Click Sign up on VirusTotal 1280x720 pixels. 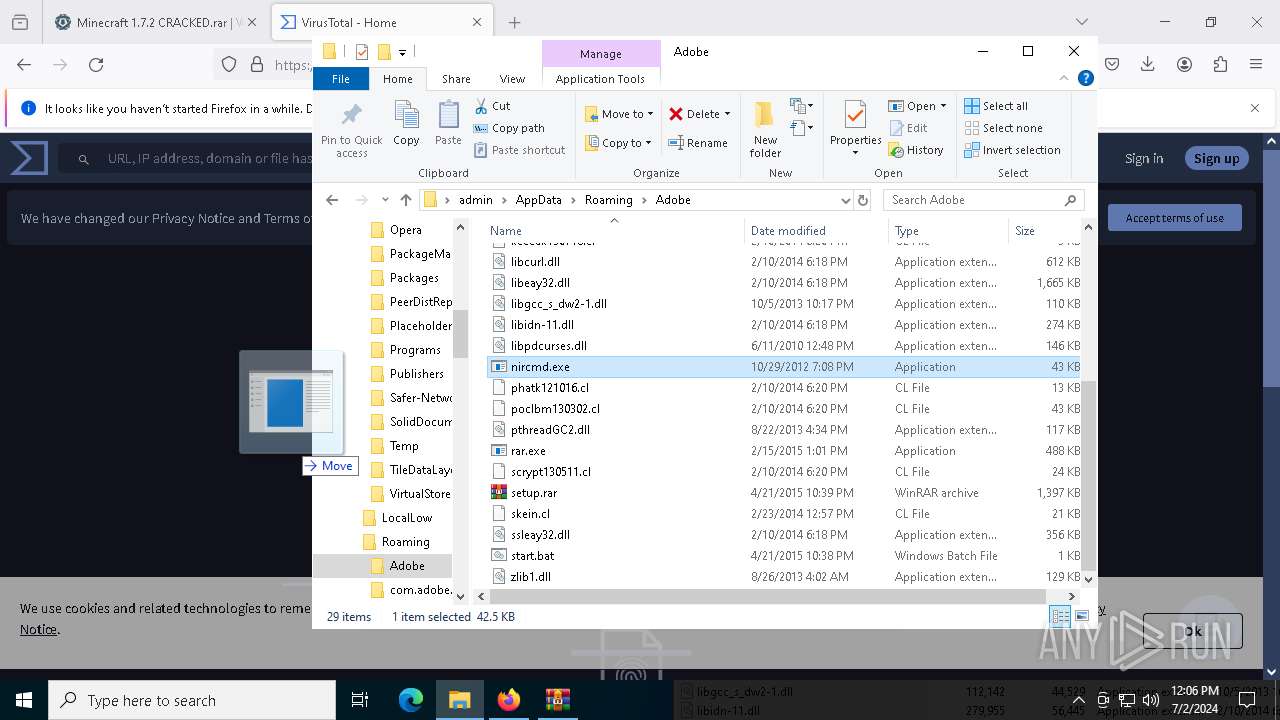1216,158
